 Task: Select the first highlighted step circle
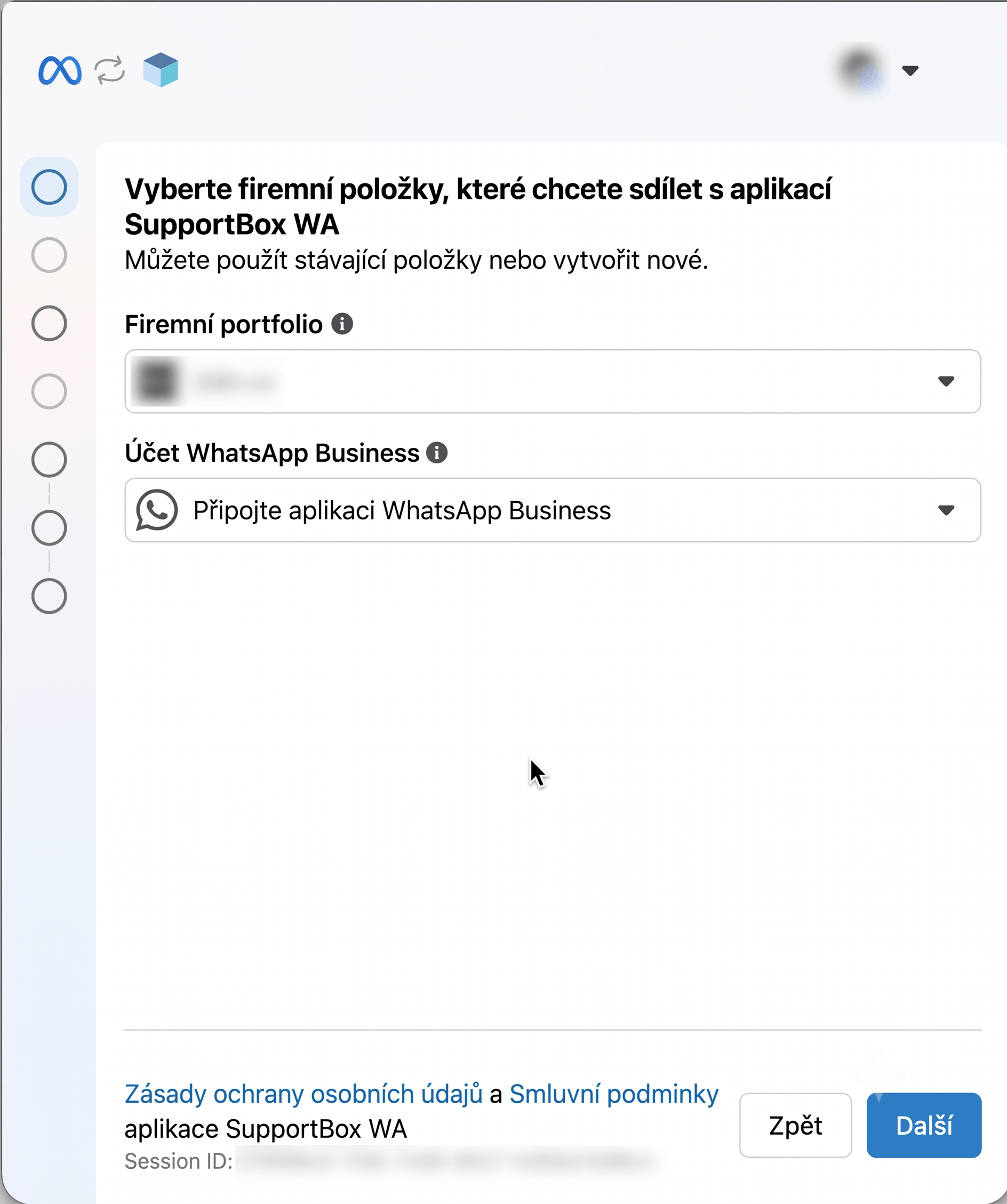[x=49, y=187]
